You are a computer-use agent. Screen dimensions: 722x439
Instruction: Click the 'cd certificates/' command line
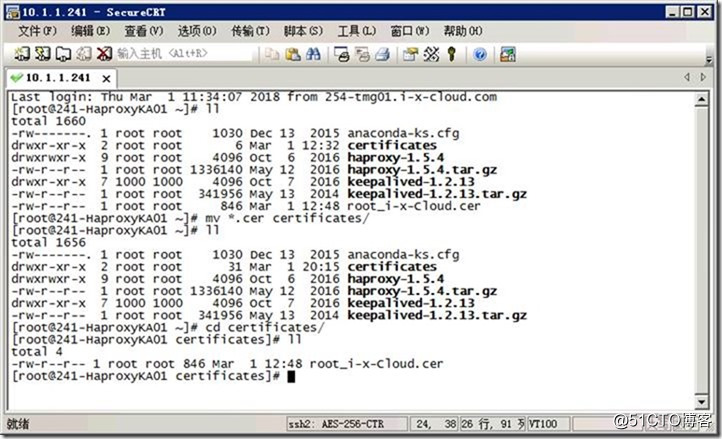coord(168,328)
